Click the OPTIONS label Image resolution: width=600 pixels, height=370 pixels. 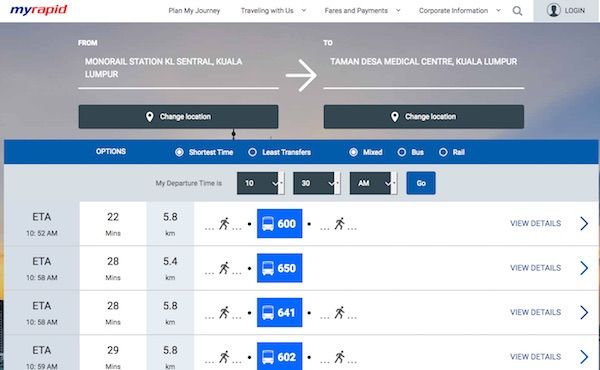[x=111, y=152]
